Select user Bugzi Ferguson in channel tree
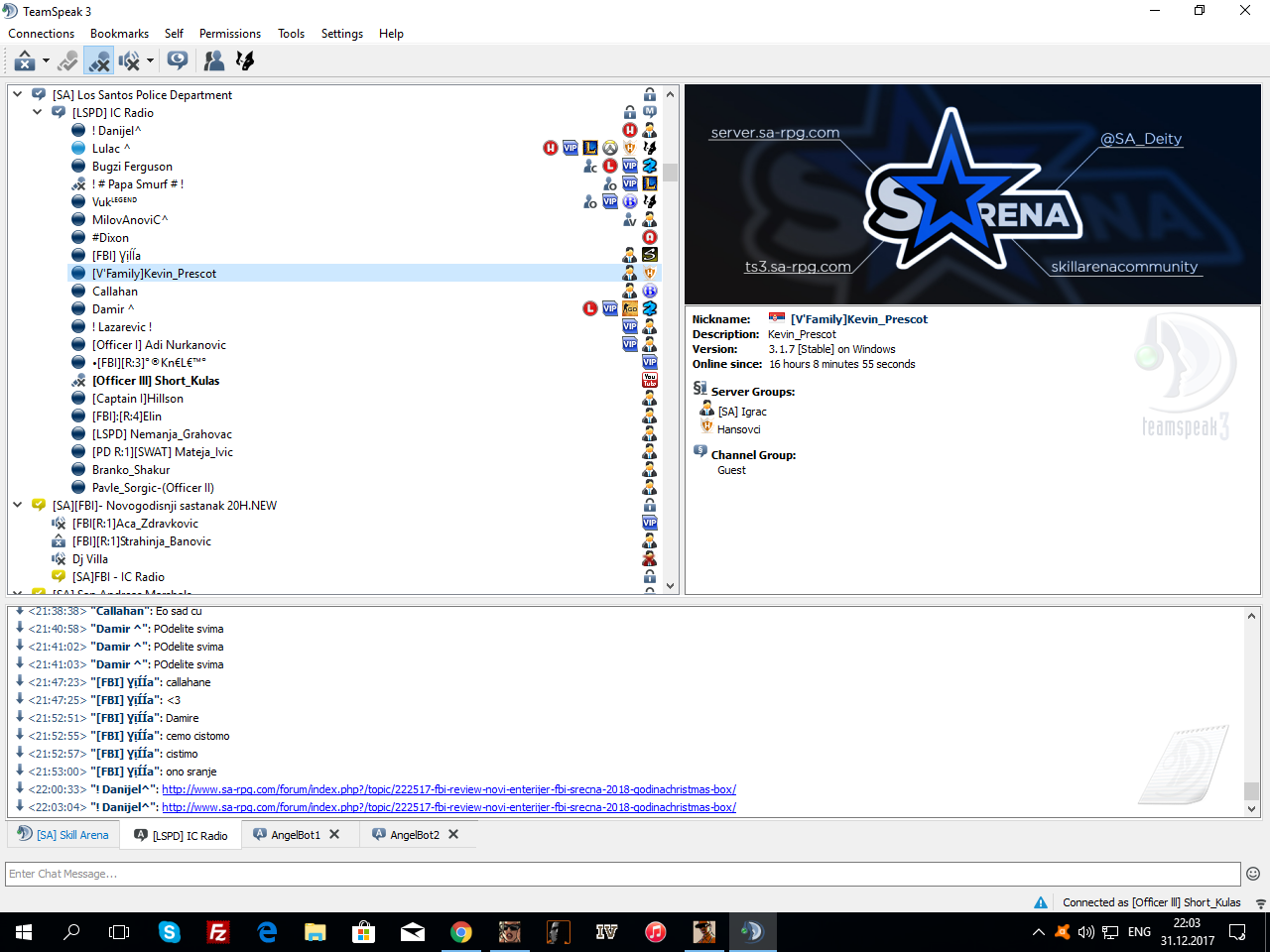 pyautogui.click(x=132, y=167)
